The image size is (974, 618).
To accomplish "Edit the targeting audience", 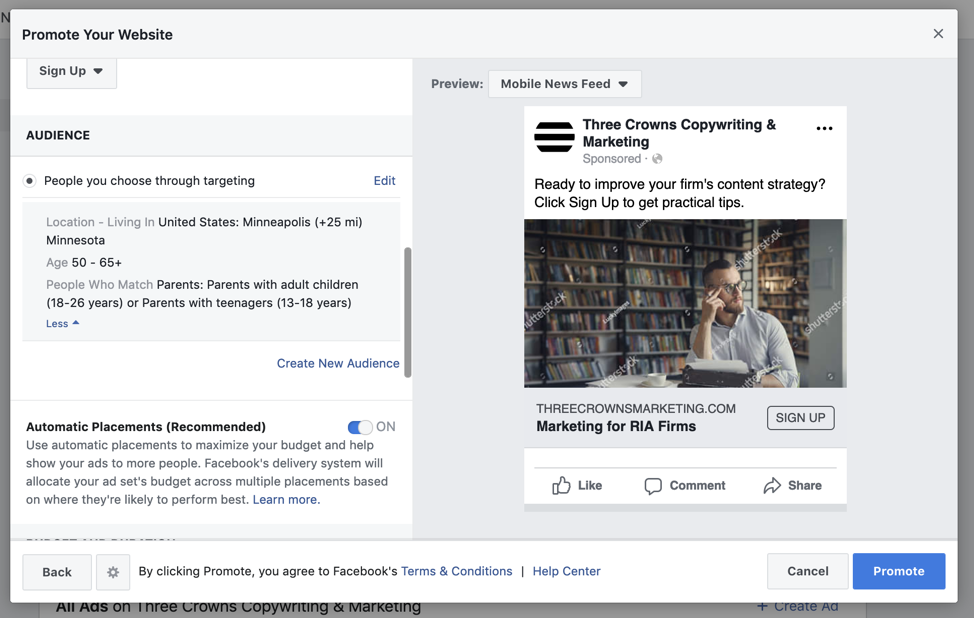I will point(385,181).
